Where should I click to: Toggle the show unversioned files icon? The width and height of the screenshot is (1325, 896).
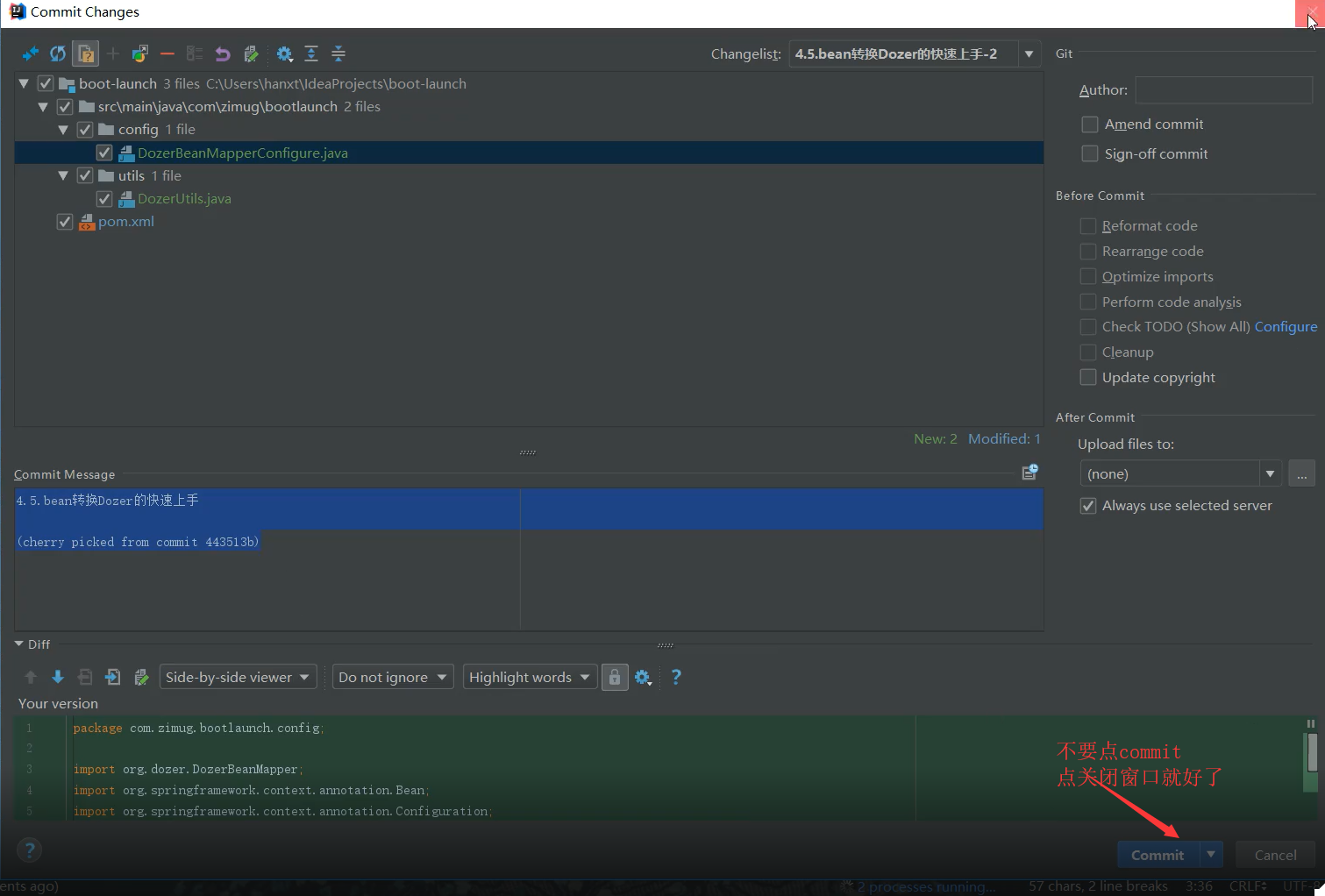click(x=86, y=54)
